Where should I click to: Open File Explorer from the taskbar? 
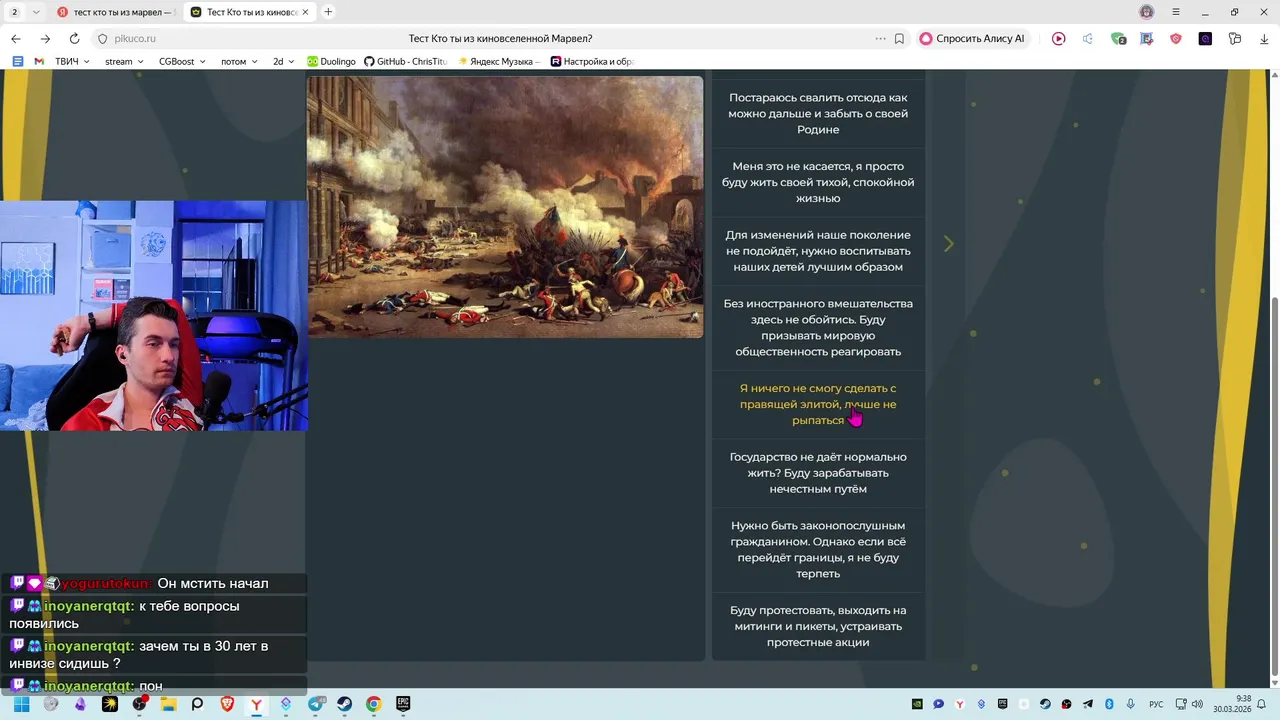pyautogui.click(x=168, y=704)
